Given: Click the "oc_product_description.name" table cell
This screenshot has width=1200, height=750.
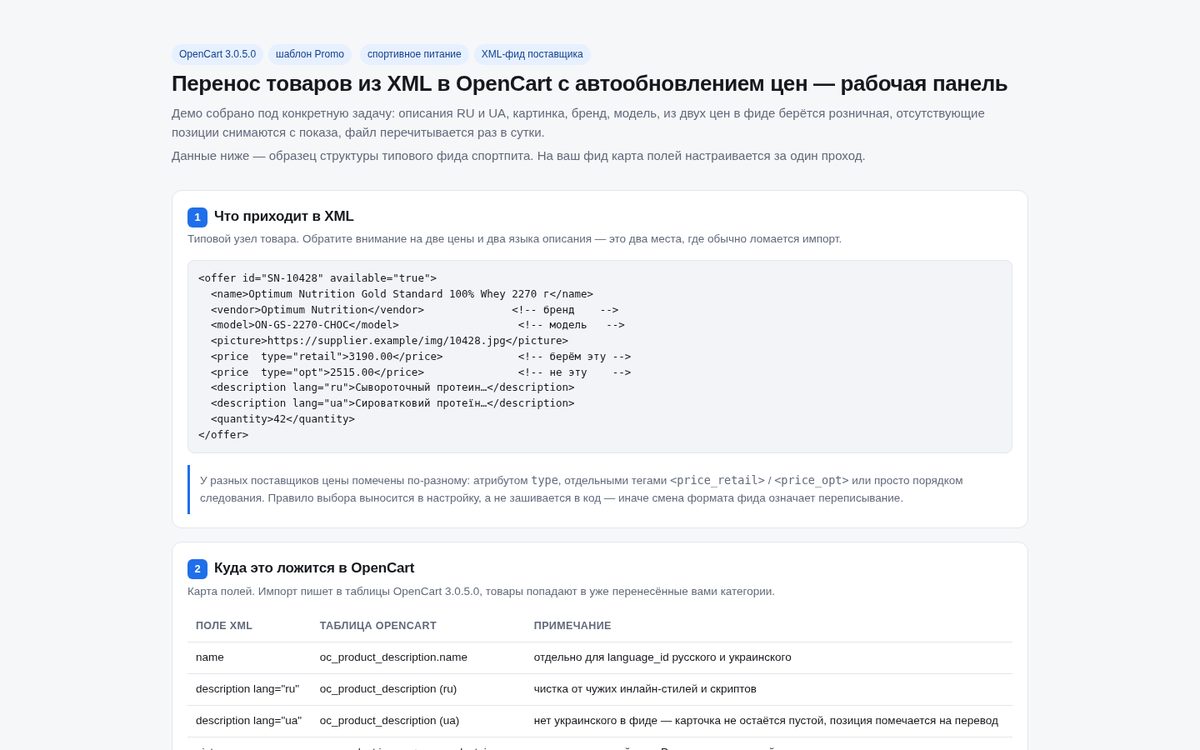Looking at the screenshot, I should (x=393, y=657).
